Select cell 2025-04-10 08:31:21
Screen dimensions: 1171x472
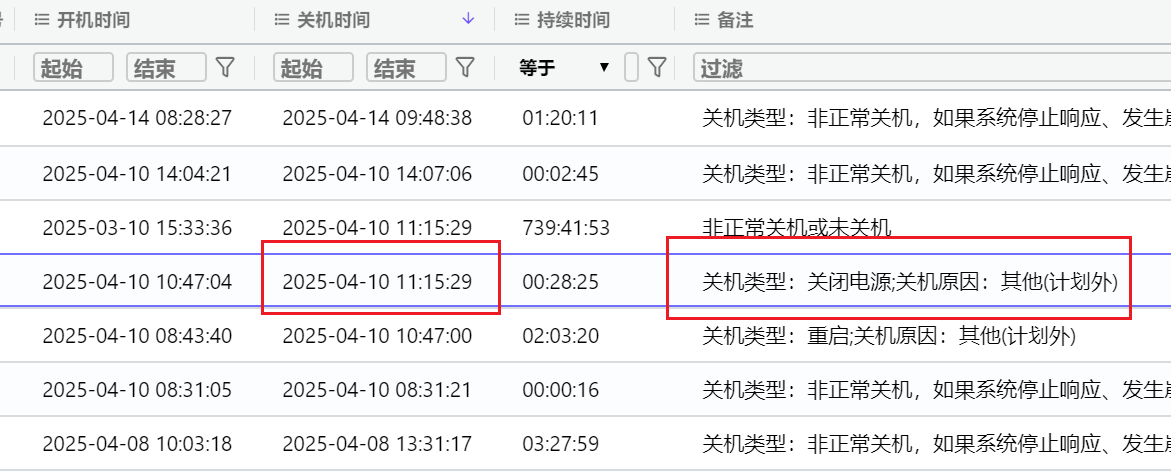point(377,389)
